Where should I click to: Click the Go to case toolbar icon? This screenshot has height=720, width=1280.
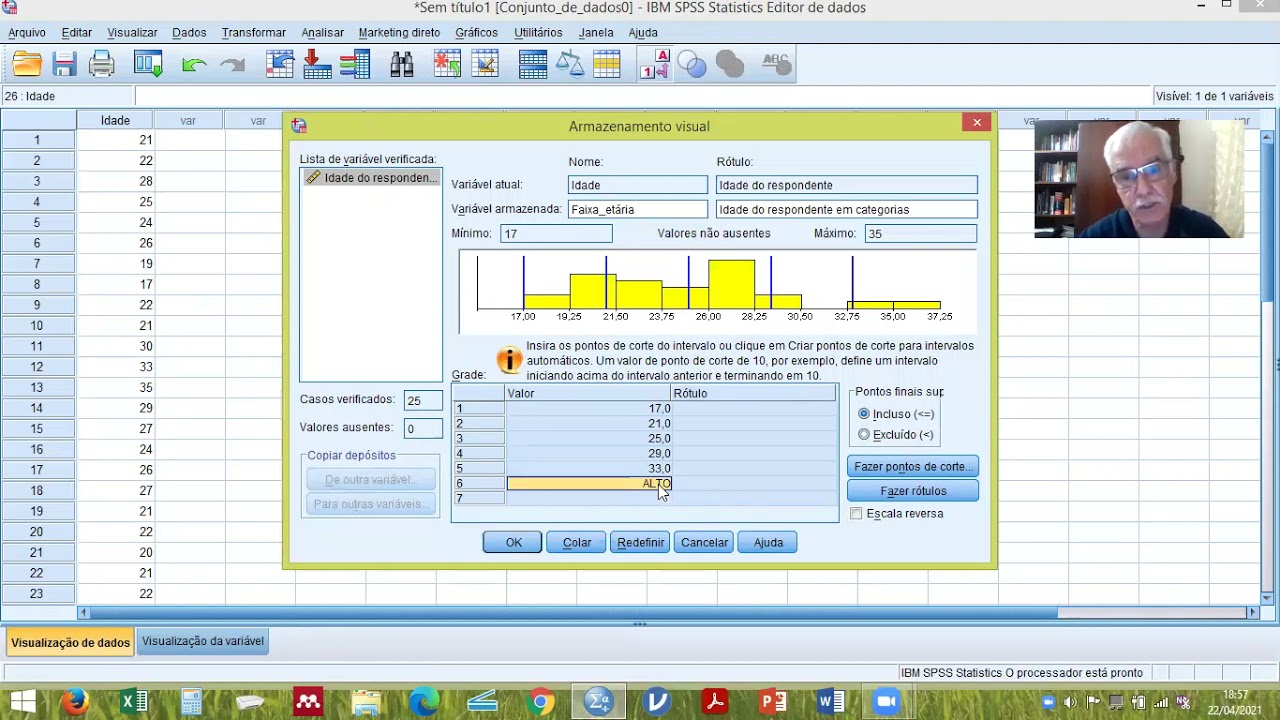point(280,65)
